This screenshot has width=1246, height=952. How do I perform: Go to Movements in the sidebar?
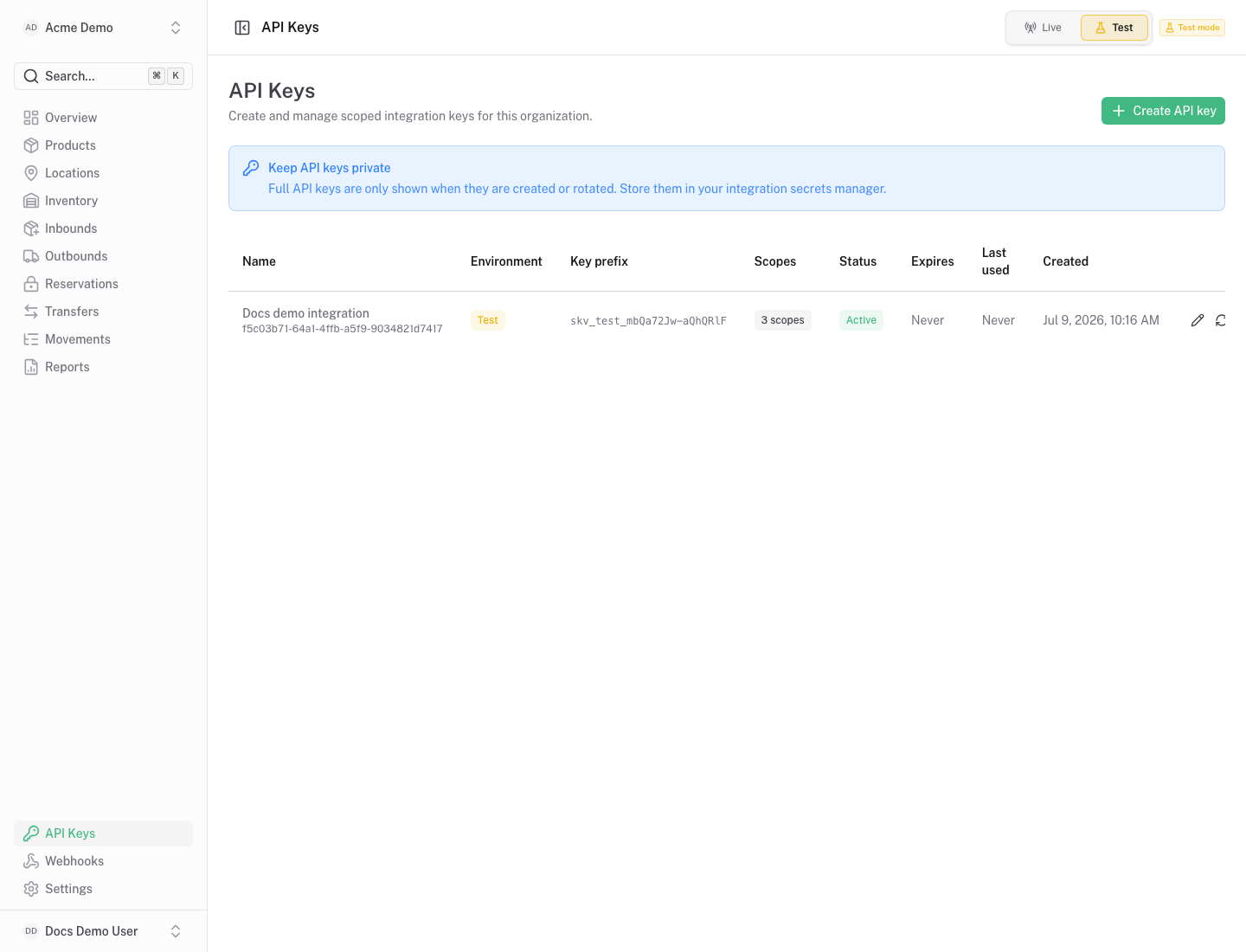(104, 339)
